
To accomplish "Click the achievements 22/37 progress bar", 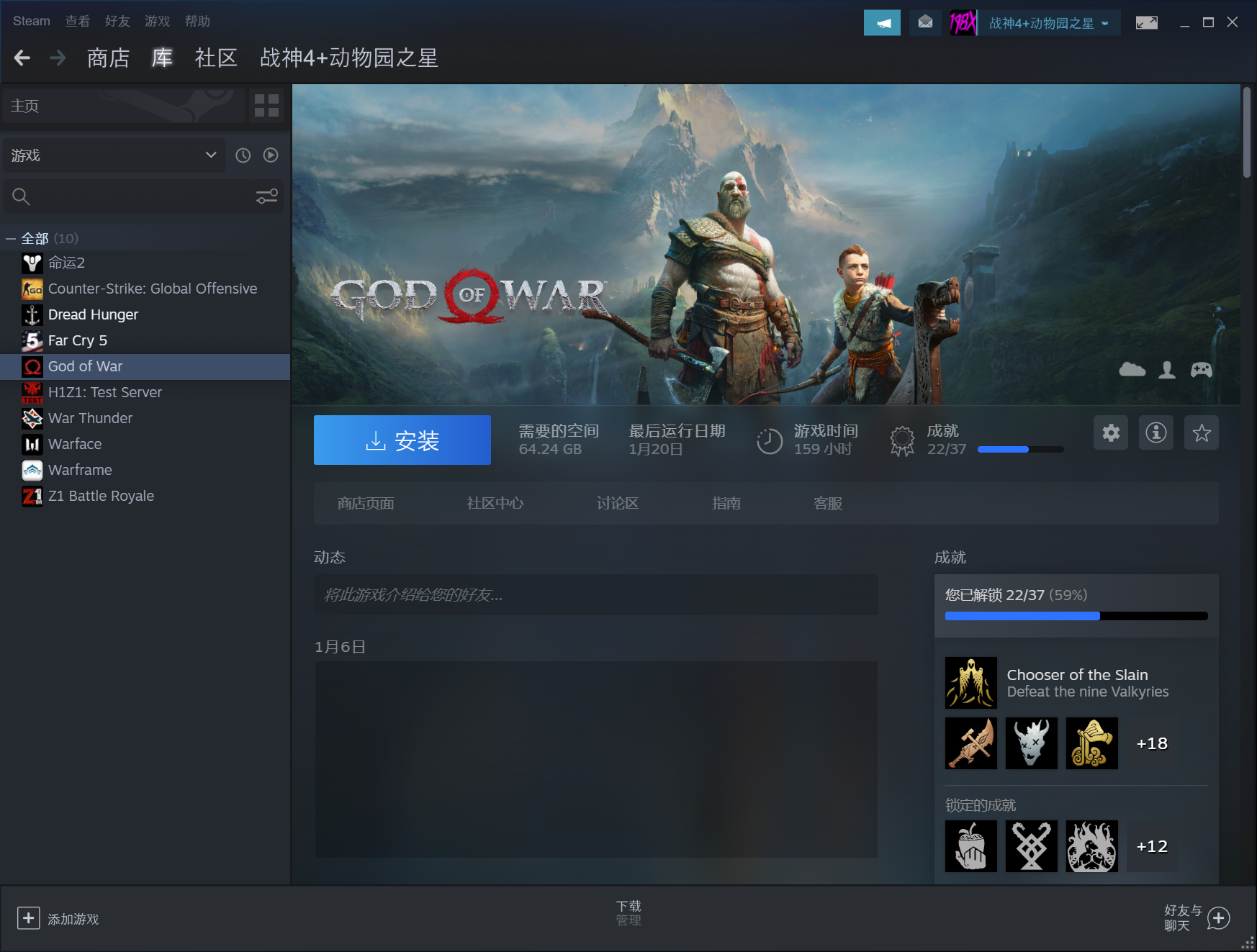I will tap(1076, 616).
